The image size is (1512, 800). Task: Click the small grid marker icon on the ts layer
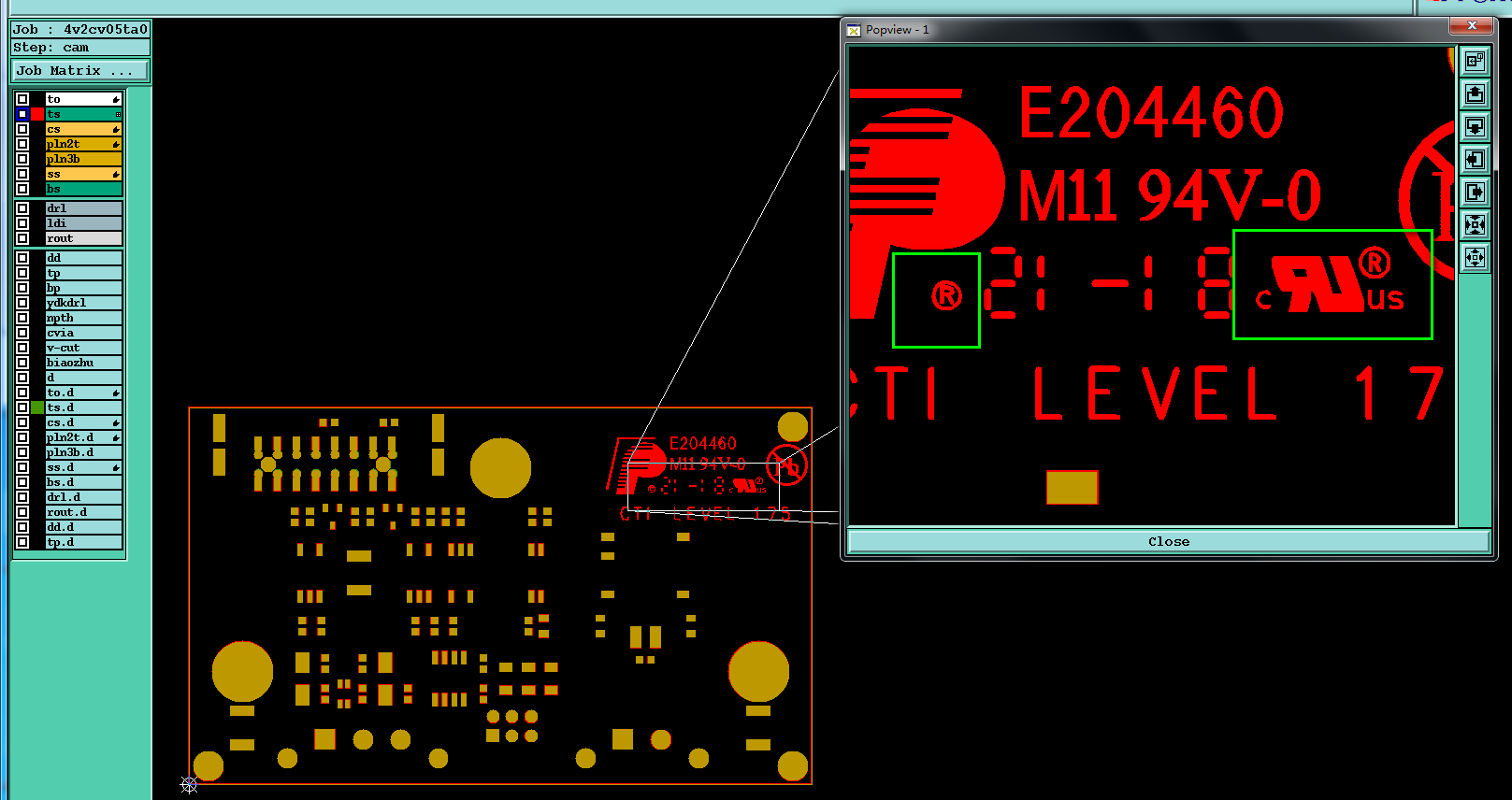(118, 114)
